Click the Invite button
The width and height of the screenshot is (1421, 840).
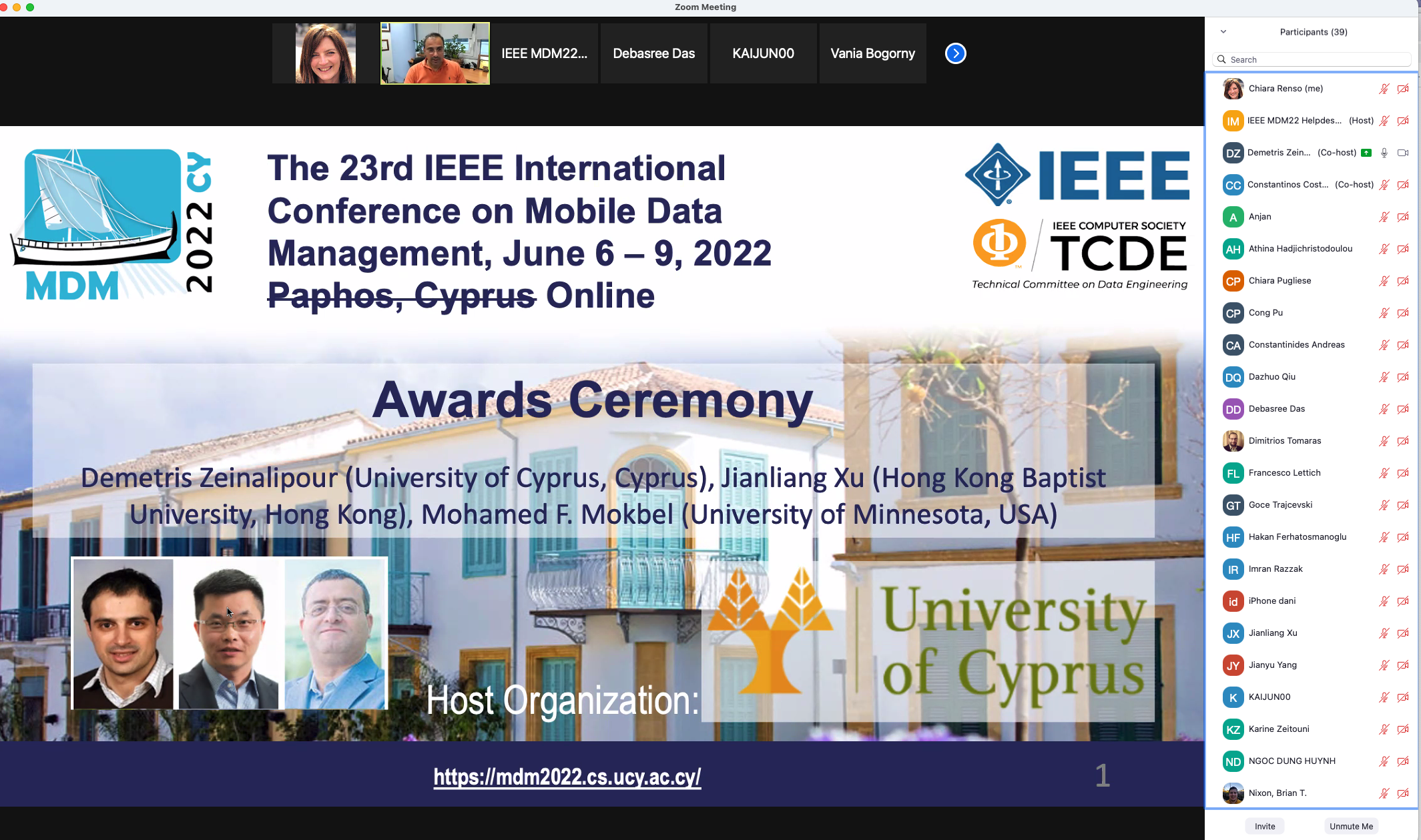pos(1264,826)
